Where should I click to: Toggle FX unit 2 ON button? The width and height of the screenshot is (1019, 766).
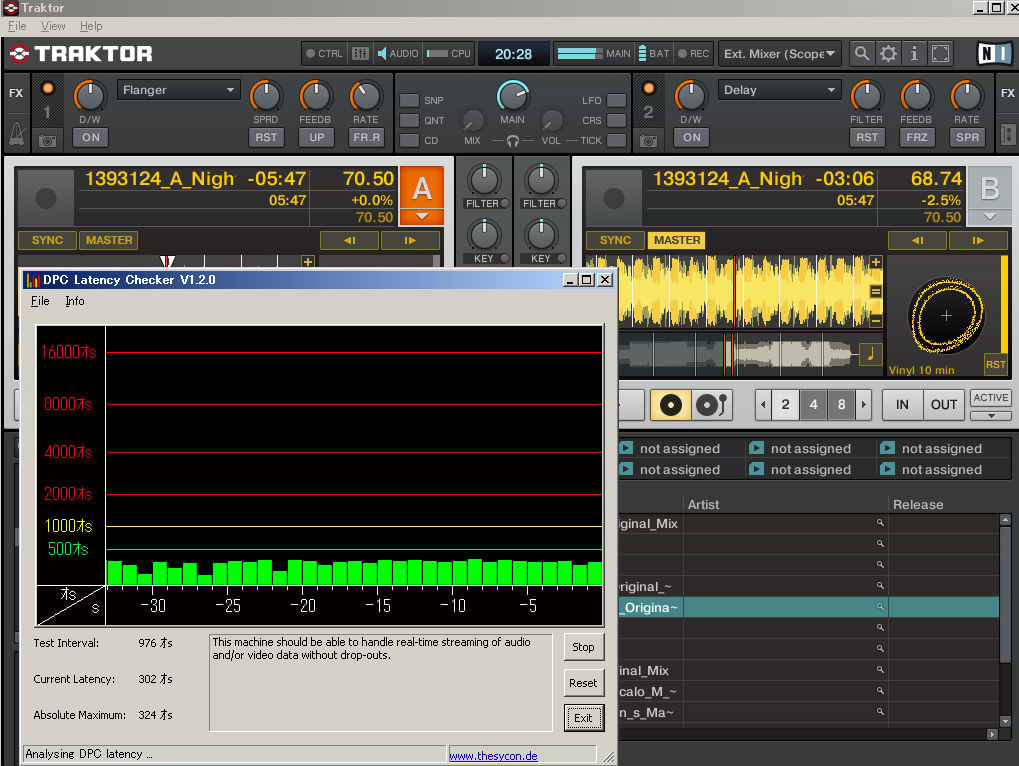click(x=691, y=137)
